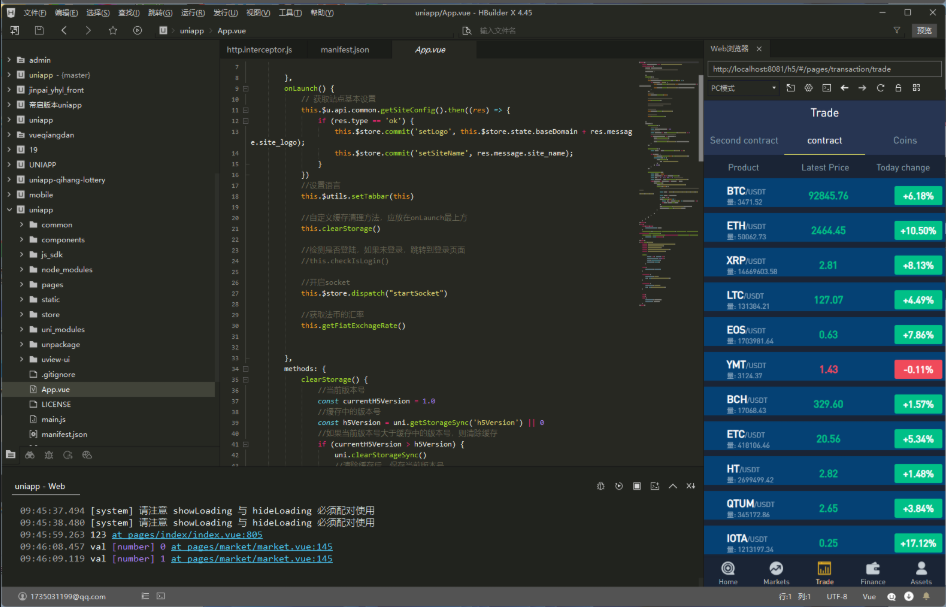Click the editor vertical scrollbar
The width and height of the screenshot is (946, 607).
(700, 118)
